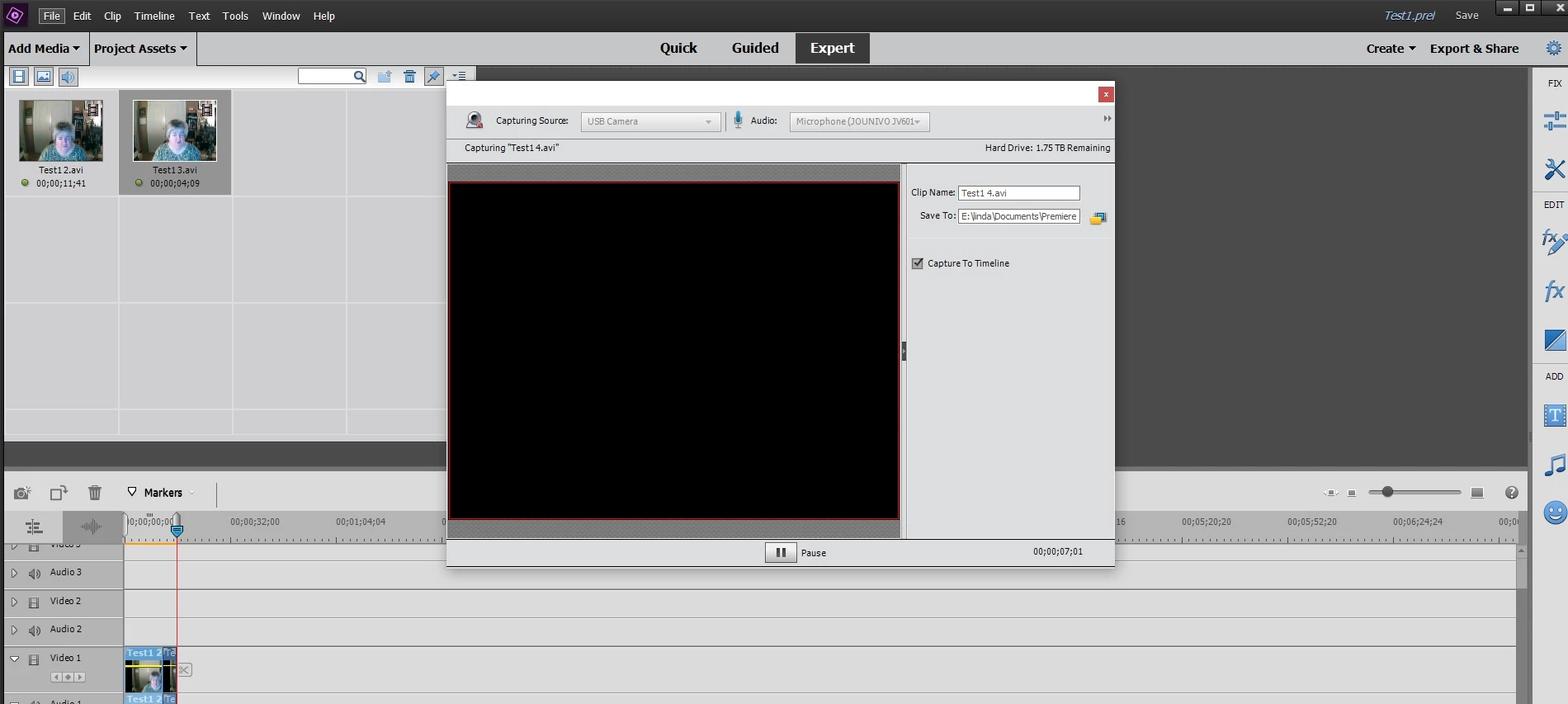Click the audio waveform view icon
The height and width of the screenshot is (704, 1568).
[92, 527]
